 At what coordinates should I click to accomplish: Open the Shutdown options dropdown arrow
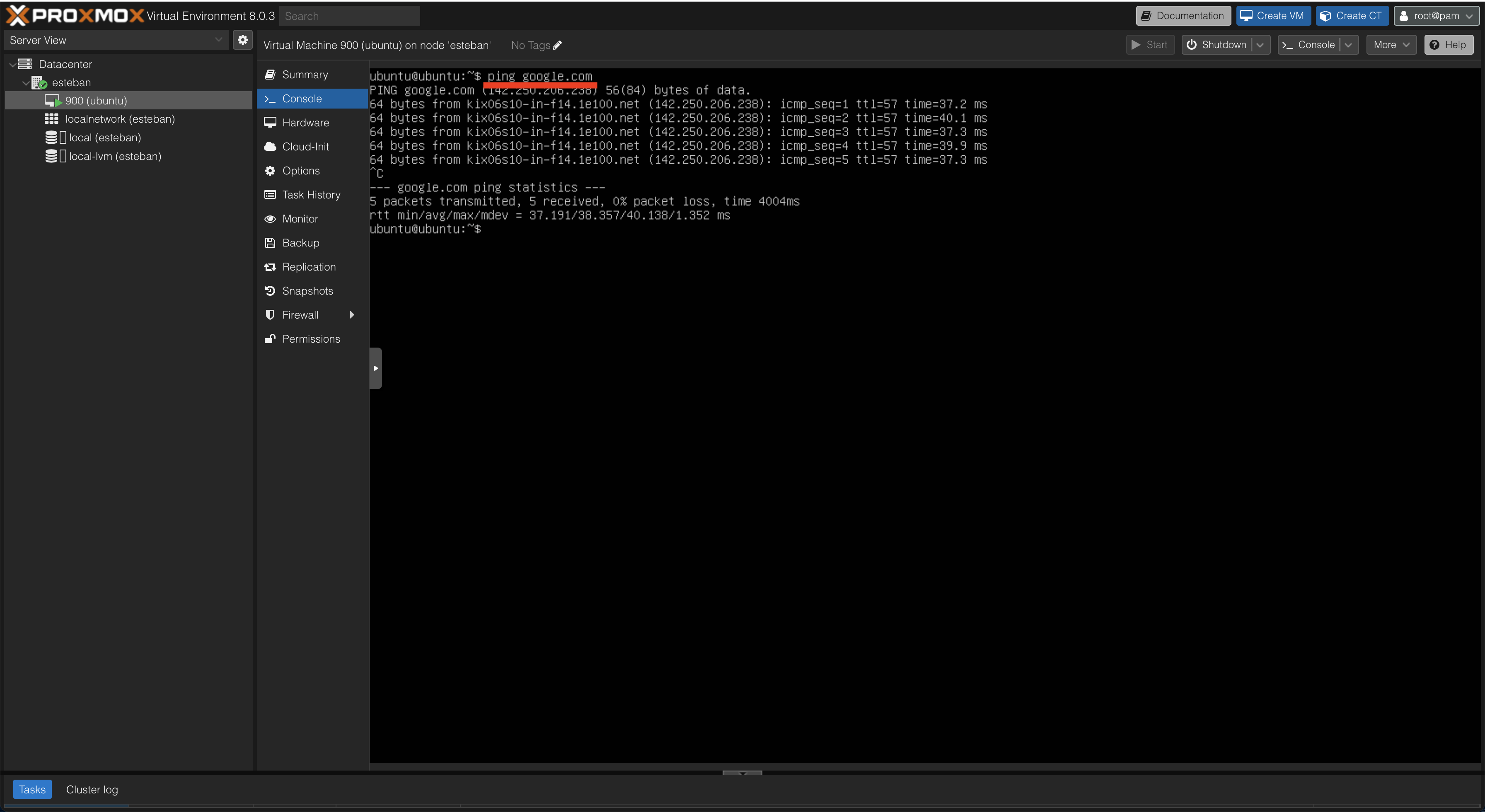pos(1260,45)
